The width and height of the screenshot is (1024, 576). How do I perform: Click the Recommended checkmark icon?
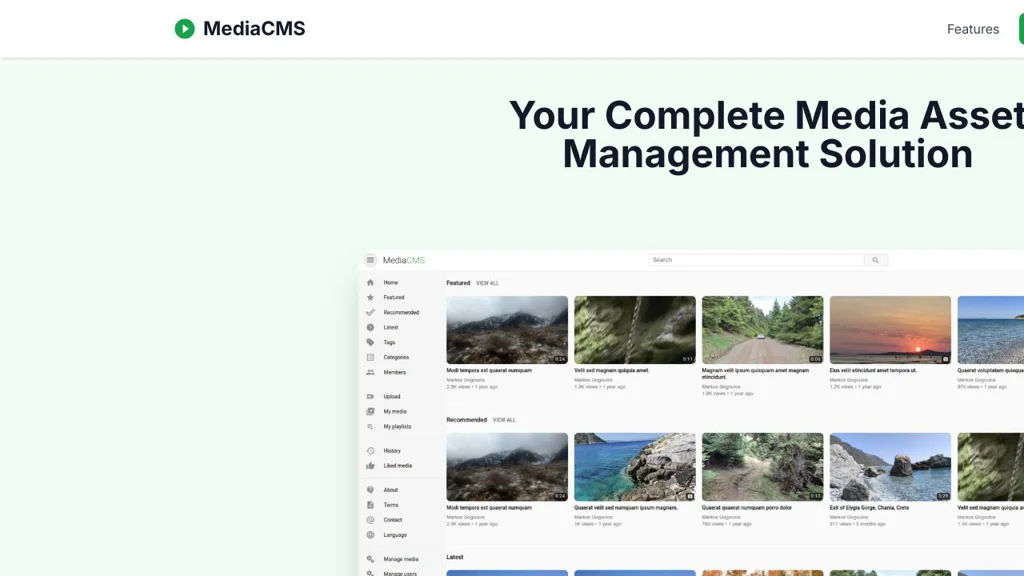click(x=370, y=313)
